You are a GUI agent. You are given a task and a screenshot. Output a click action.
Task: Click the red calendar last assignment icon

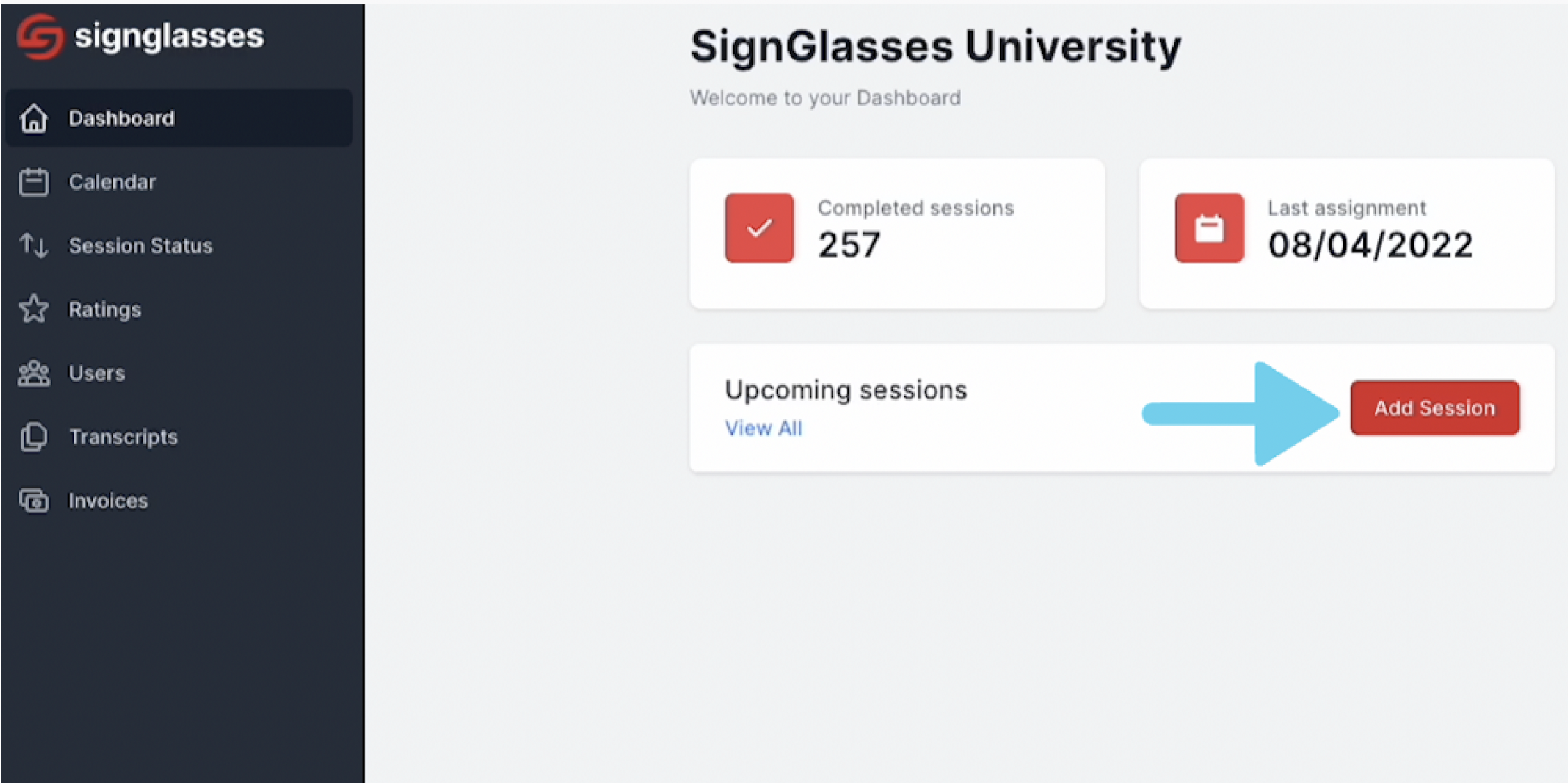pyautogui.click(x=1209, y=228)
